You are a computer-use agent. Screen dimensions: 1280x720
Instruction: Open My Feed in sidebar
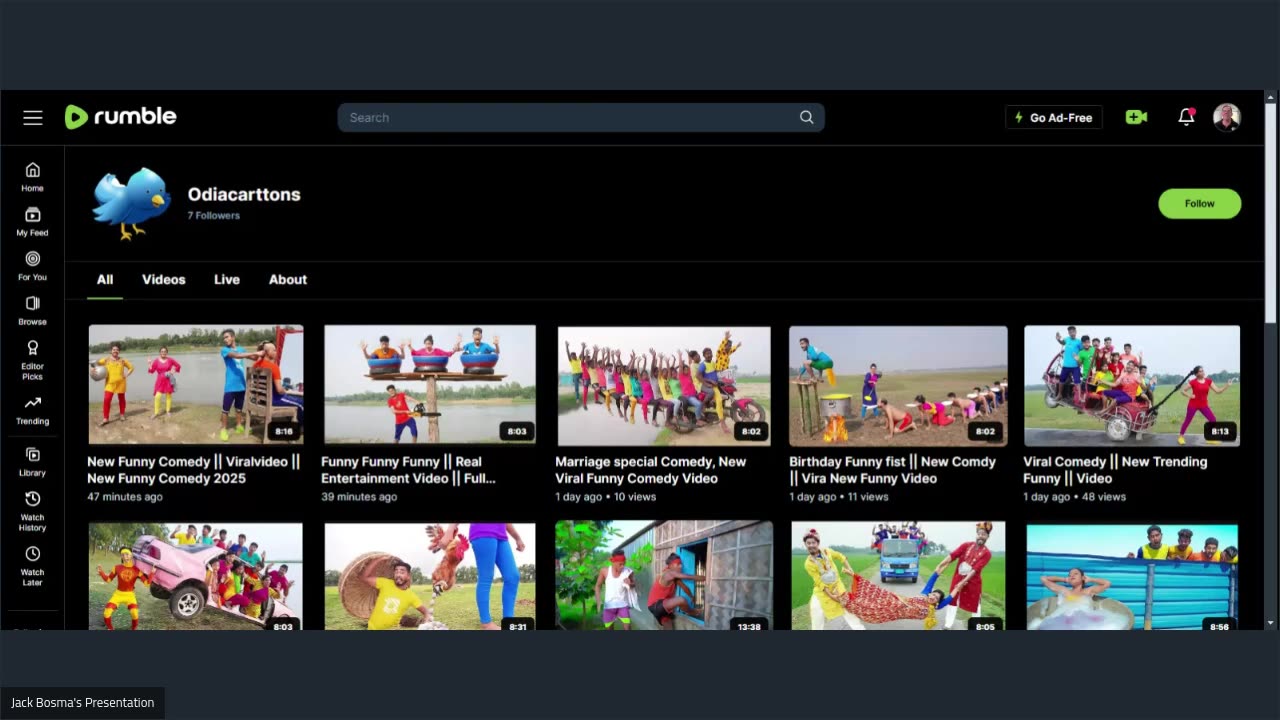click(33, 222)
